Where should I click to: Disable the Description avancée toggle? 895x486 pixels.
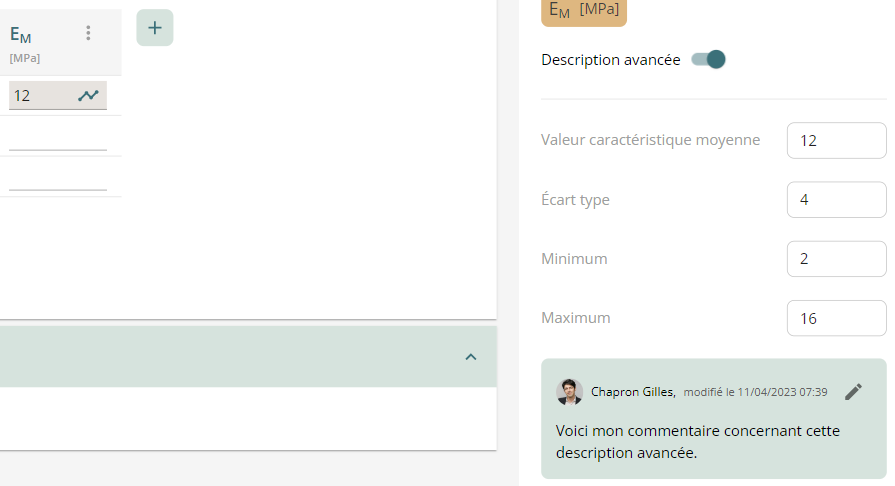tap(709, 60)
